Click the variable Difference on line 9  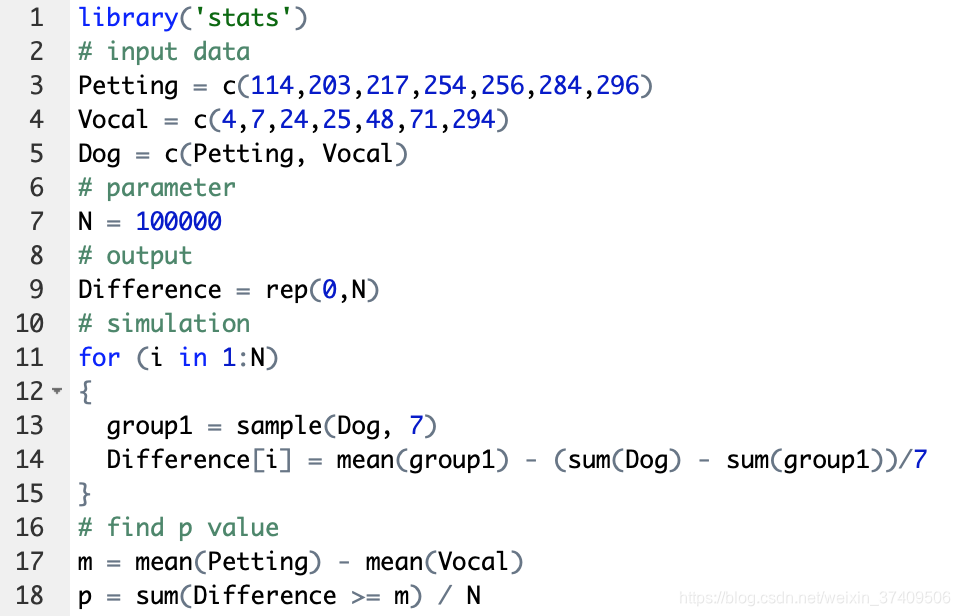tap(149, 290)
